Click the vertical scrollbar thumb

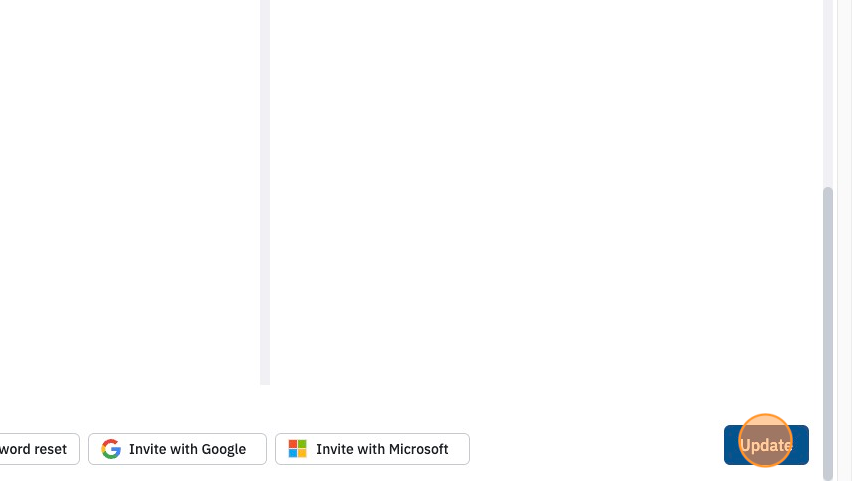(828, 333)
